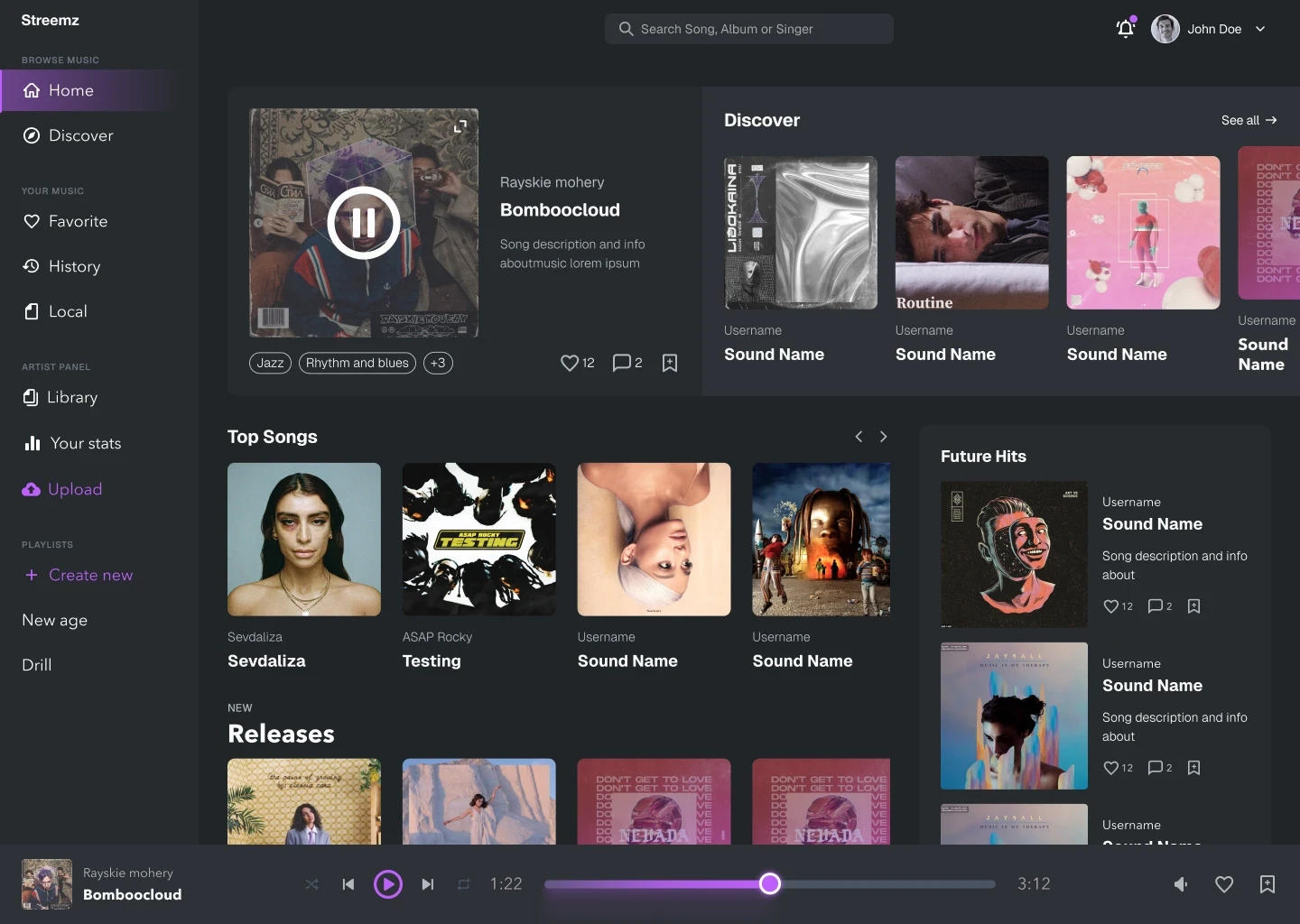Image resolution: width=1300 pixels, height=924 pixels.
Task: Bookmark the second Future Hits song
Action: [x=1193, y=768]
